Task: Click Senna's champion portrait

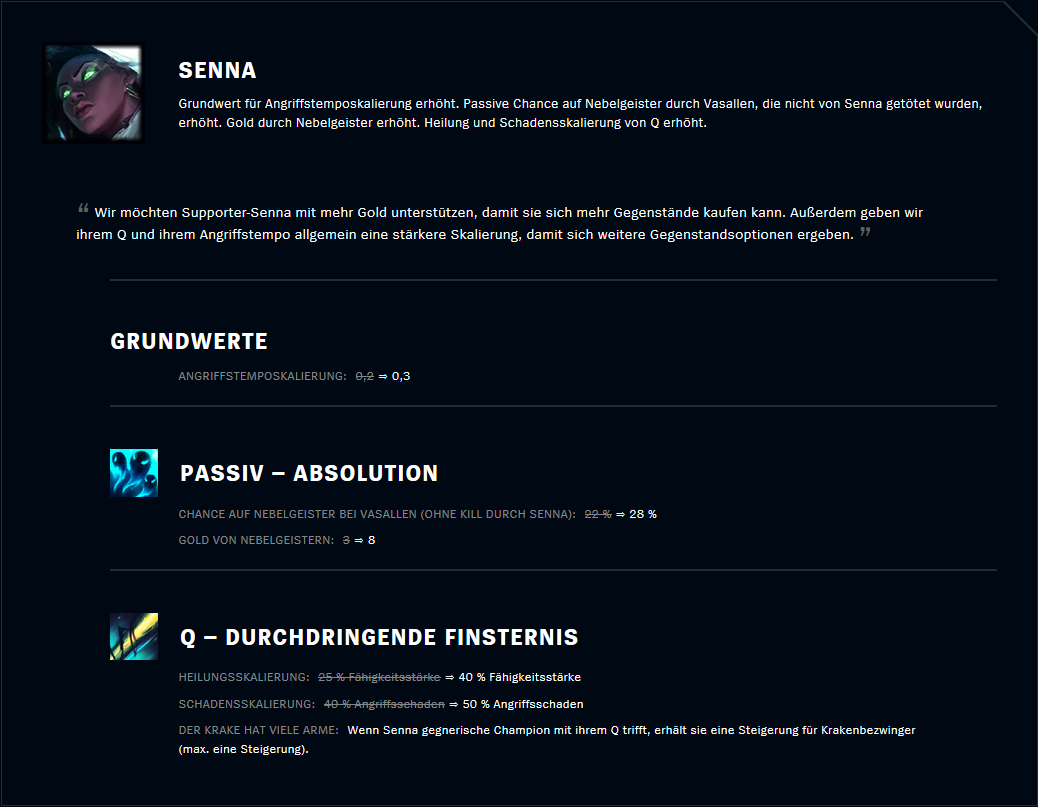Action: click(93, 93)
